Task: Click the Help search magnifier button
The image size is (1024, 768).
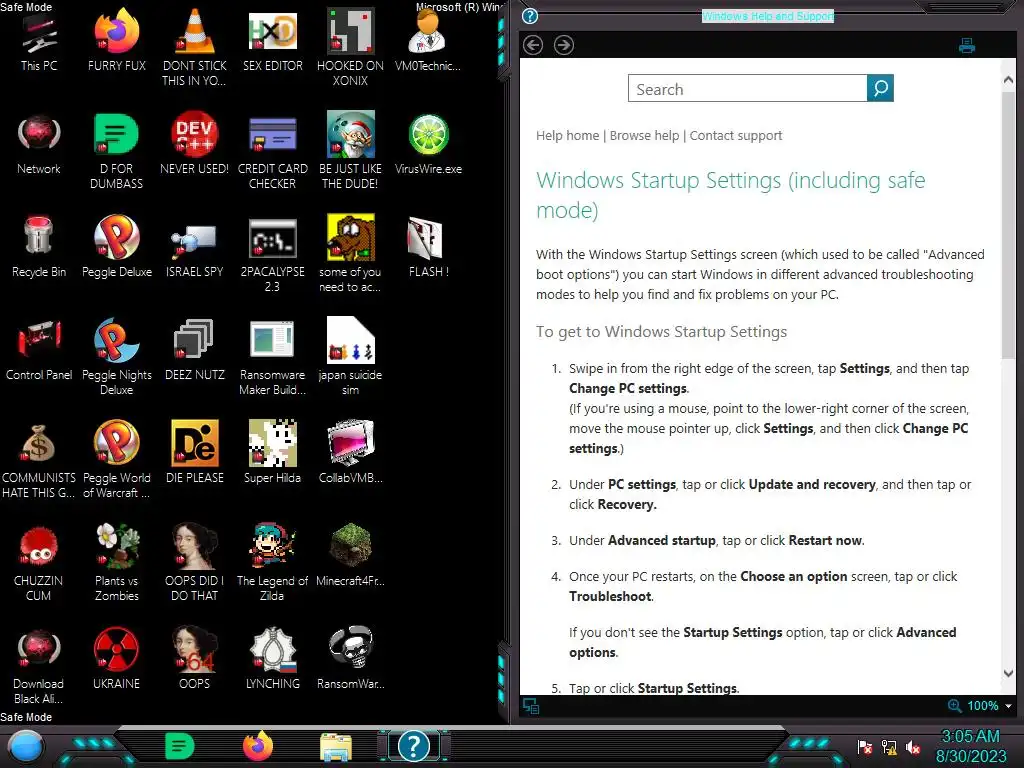Action: pyautogui.click(x=880, y=88)
